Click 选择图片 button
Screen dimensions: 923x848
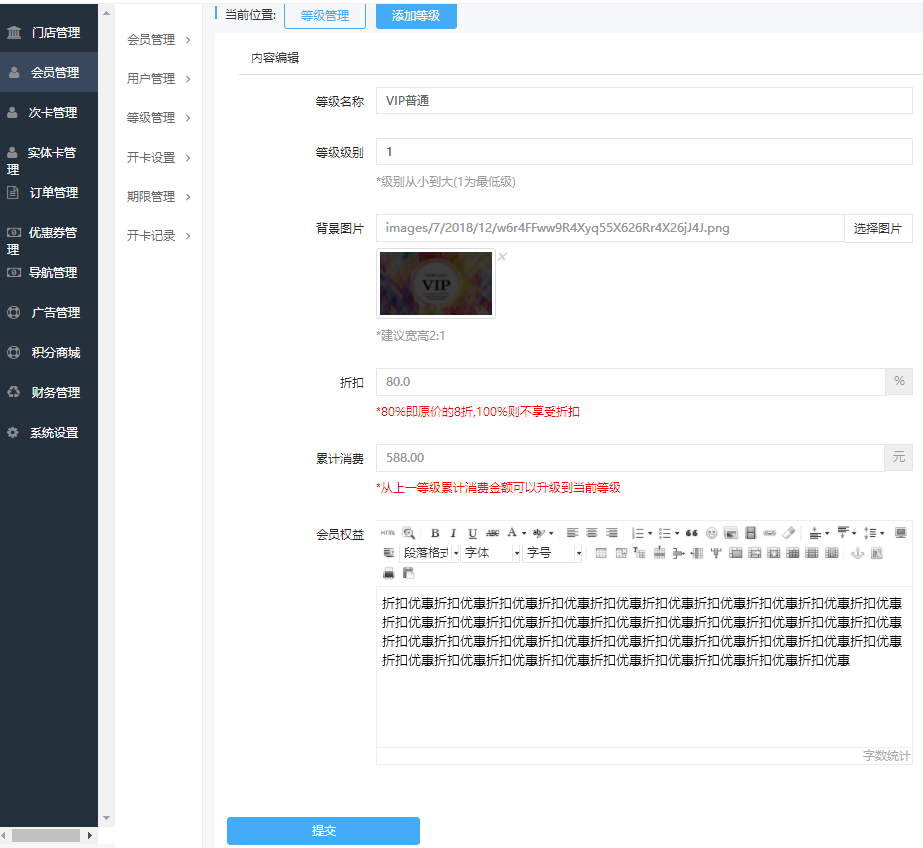(x=878, y=228)
